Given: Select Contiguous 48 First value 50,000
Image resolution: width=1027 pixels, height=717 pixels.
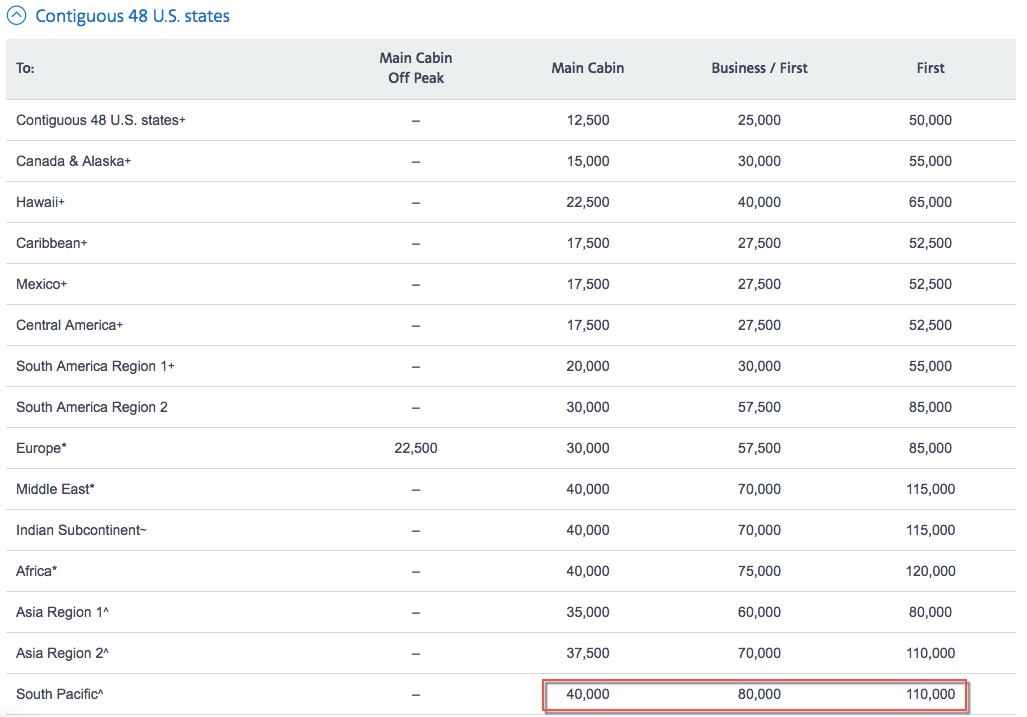Looking at the screenshot, I should [x=930, y=120].
